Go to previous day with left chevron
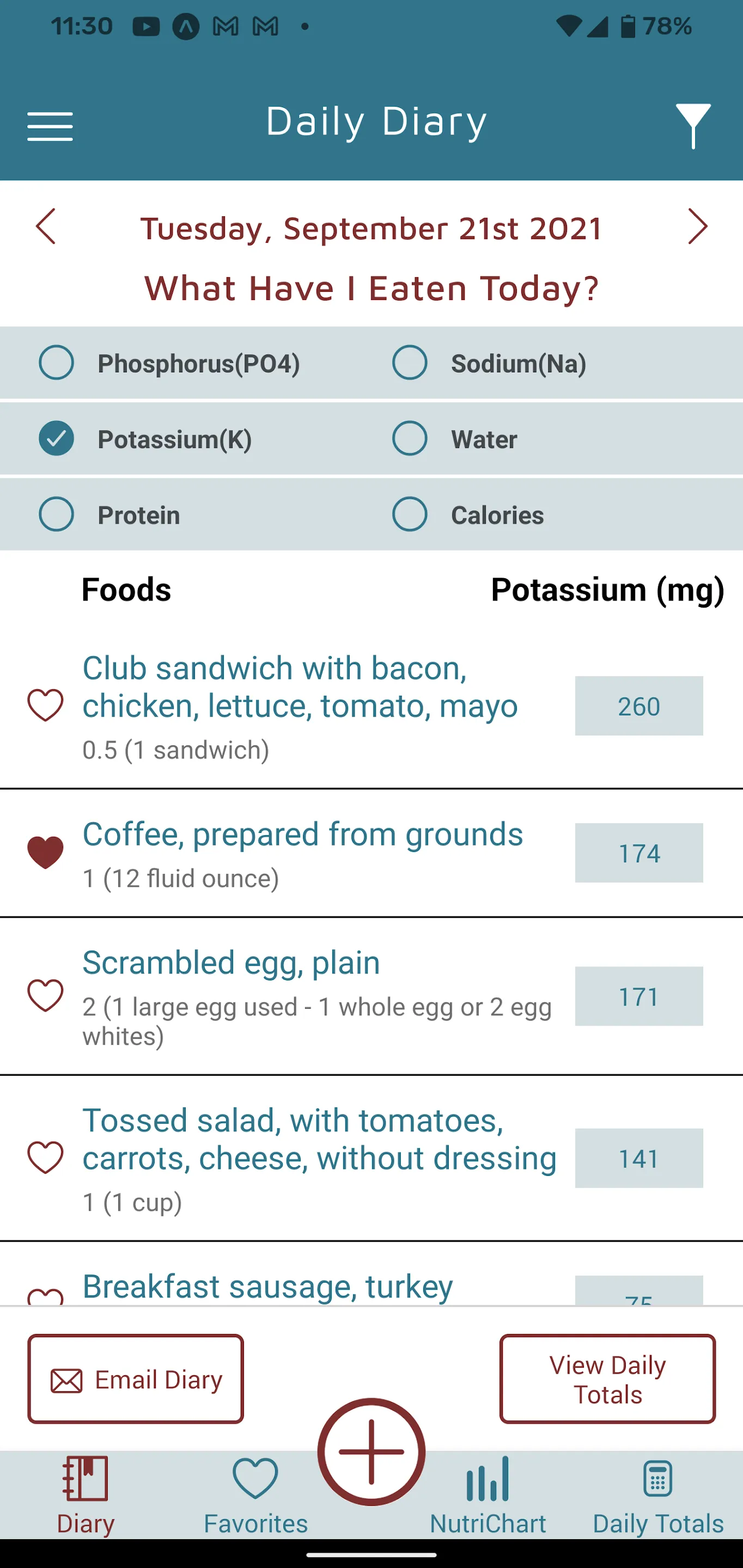Viewport: 743px width, 1568px height. [x=46, y=226]
